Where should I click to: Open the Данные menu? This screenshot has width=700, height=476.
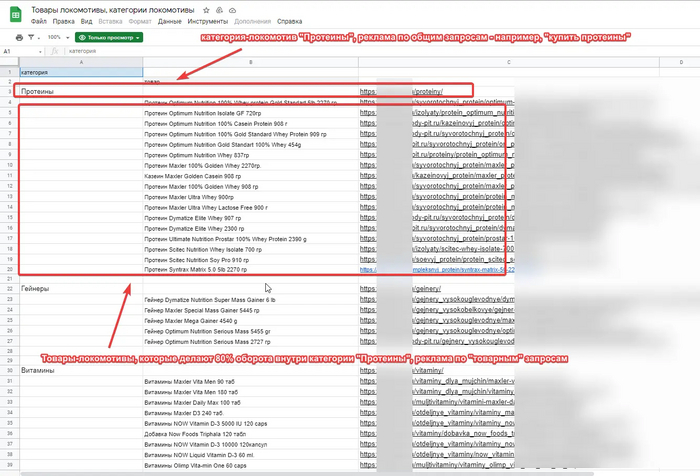point(170,21)
